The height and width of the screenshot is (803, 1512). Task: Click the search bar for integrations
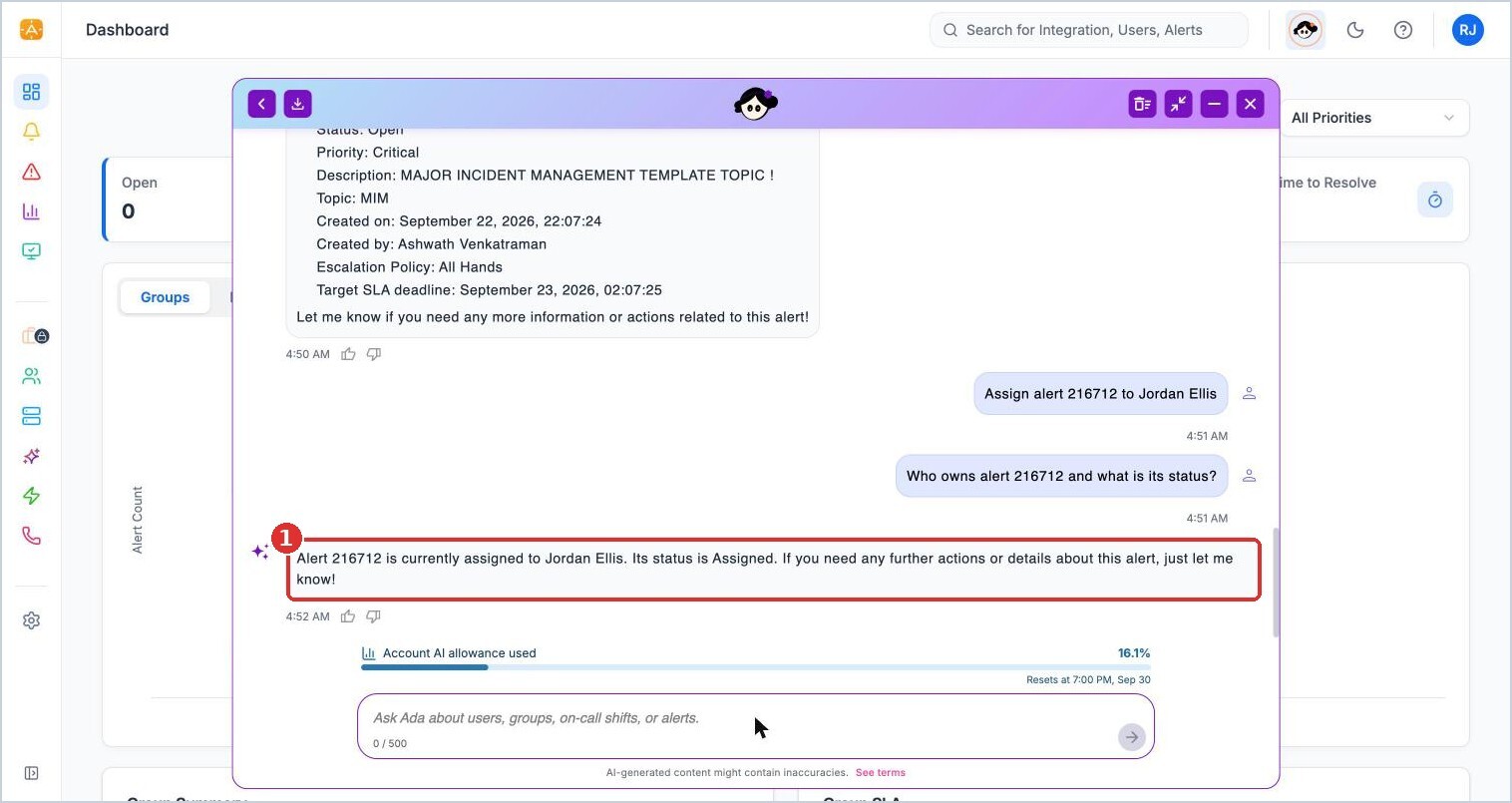[1089, 30]
